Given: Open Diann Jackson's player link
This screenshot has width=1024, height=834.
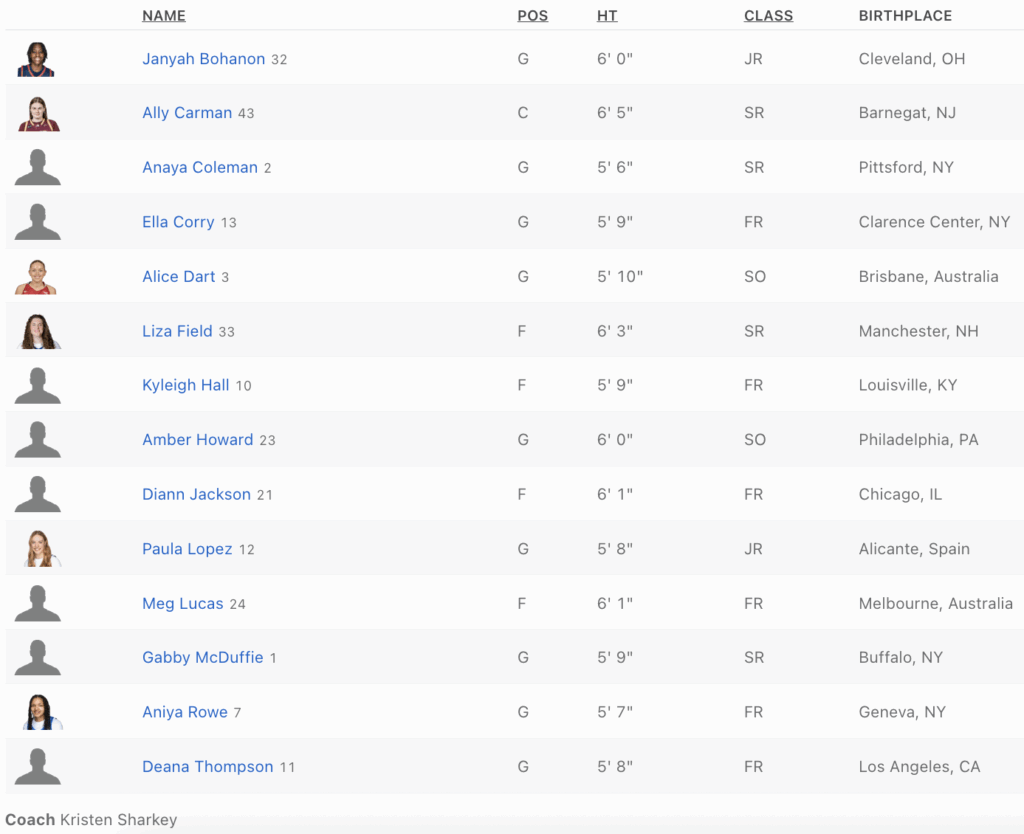Looking at the screenshot, I should (x=196, y=494).
